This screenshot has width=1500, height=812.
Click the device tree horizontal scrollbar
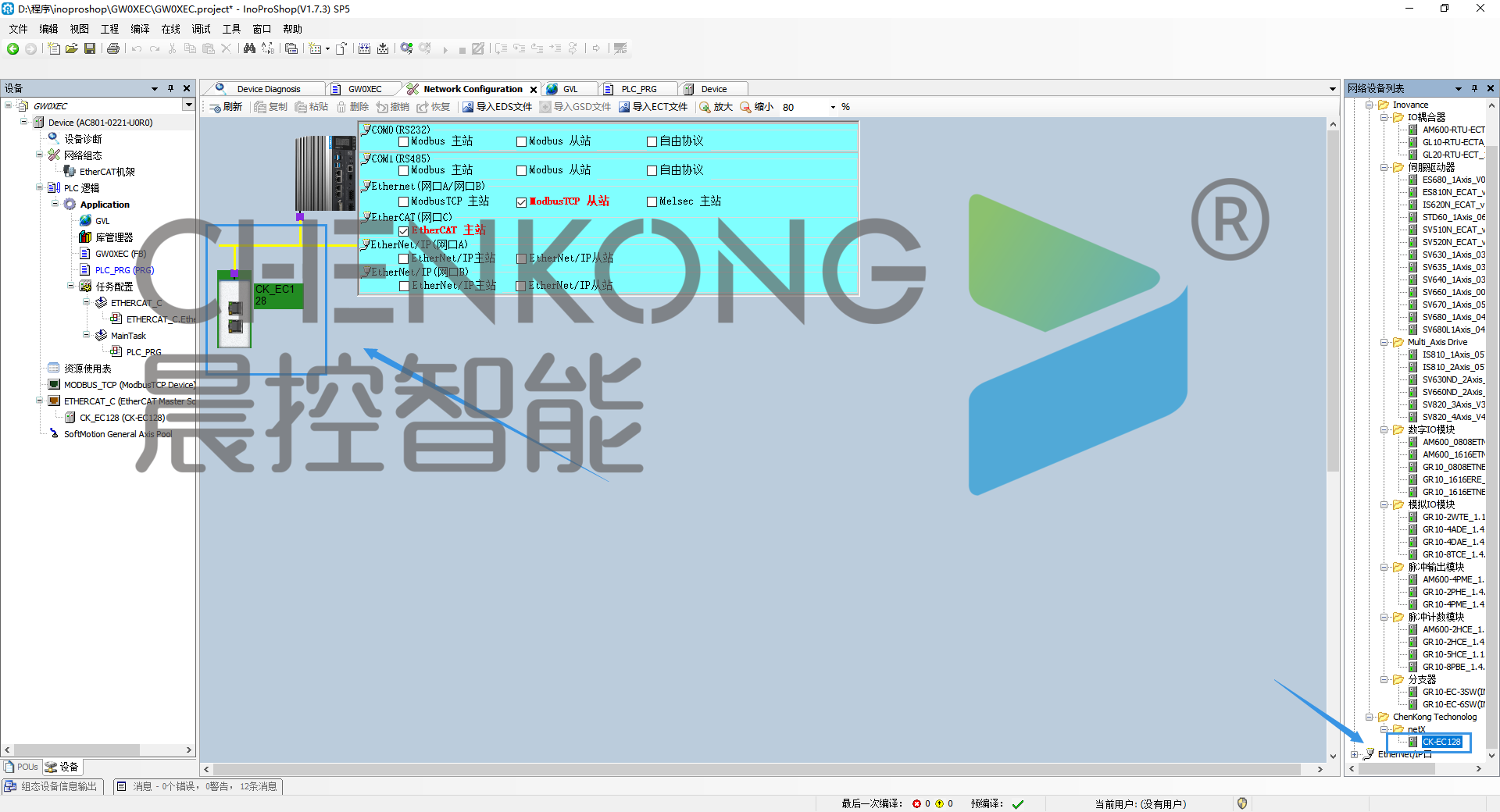(77, 750)
